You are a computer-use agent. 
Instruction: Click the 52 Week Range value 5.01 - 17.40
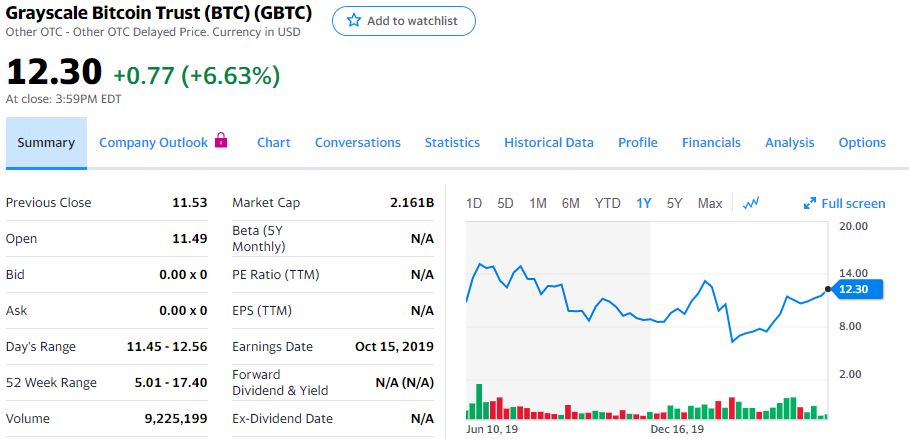point(171,383)
